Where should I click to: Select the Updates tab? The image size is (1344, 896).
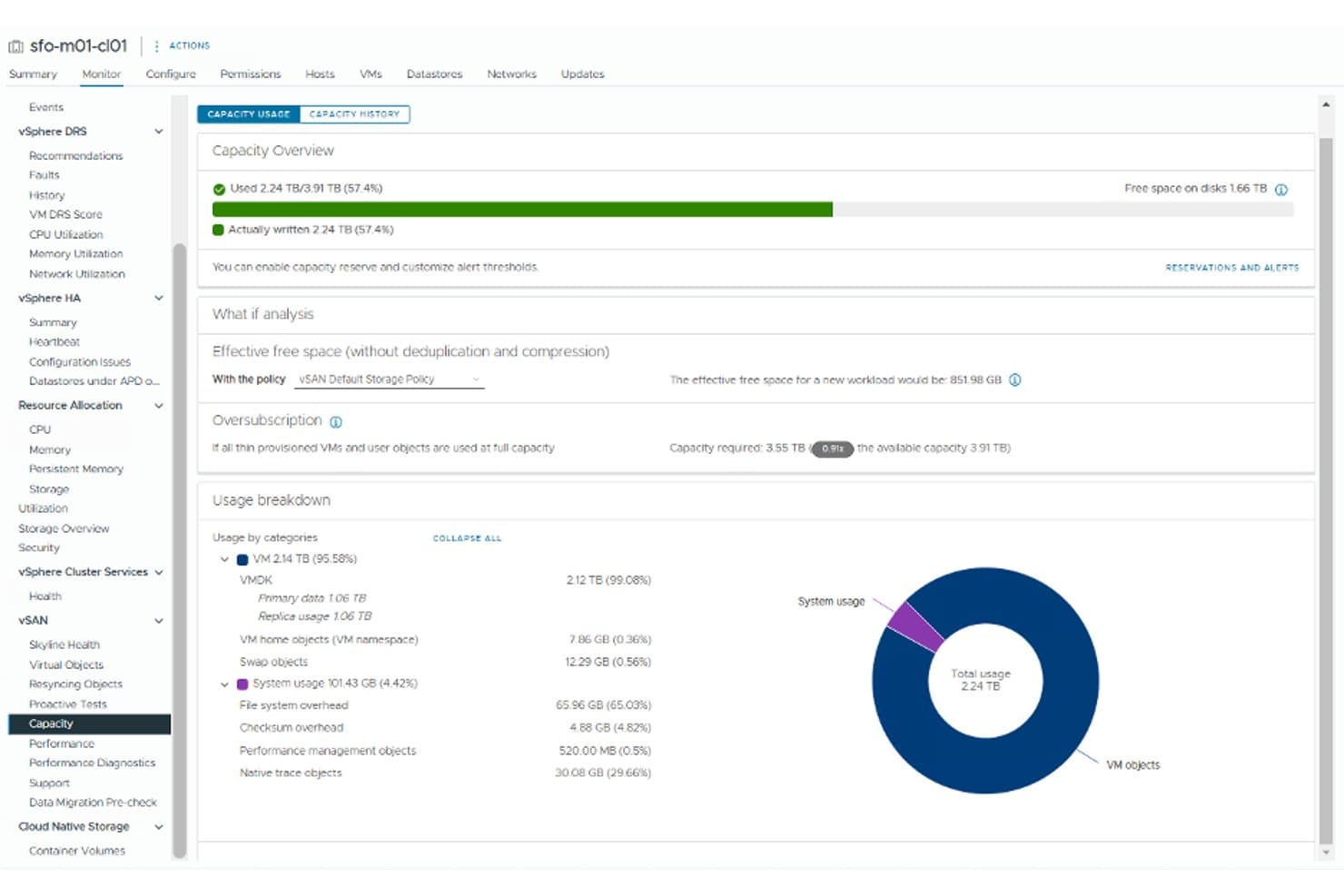[582, 74]
